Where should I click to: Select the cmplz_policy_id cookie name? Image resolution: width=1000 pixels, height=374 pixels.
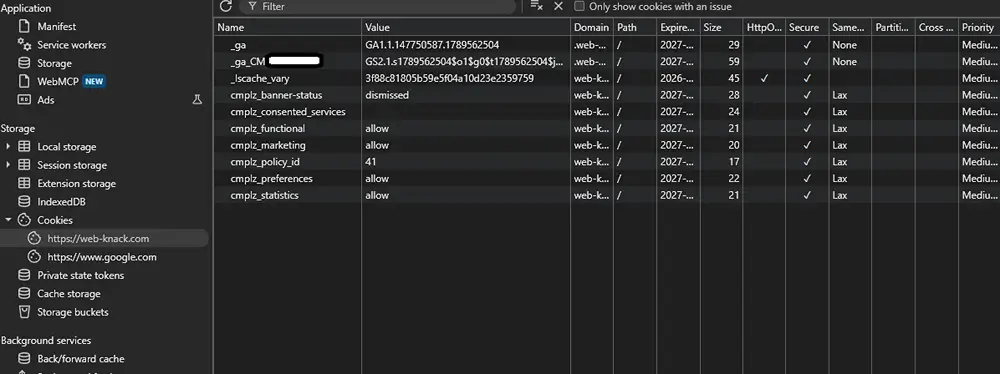point(265,161)
